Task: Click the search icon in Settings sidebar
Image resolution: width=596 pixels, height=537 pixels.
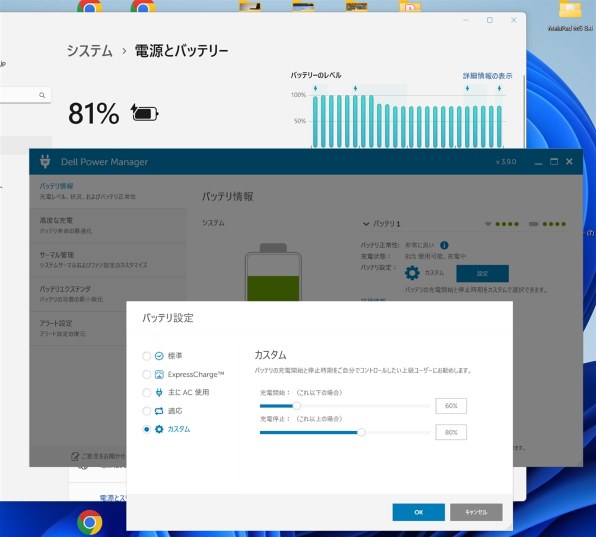Action: (42, 95)
